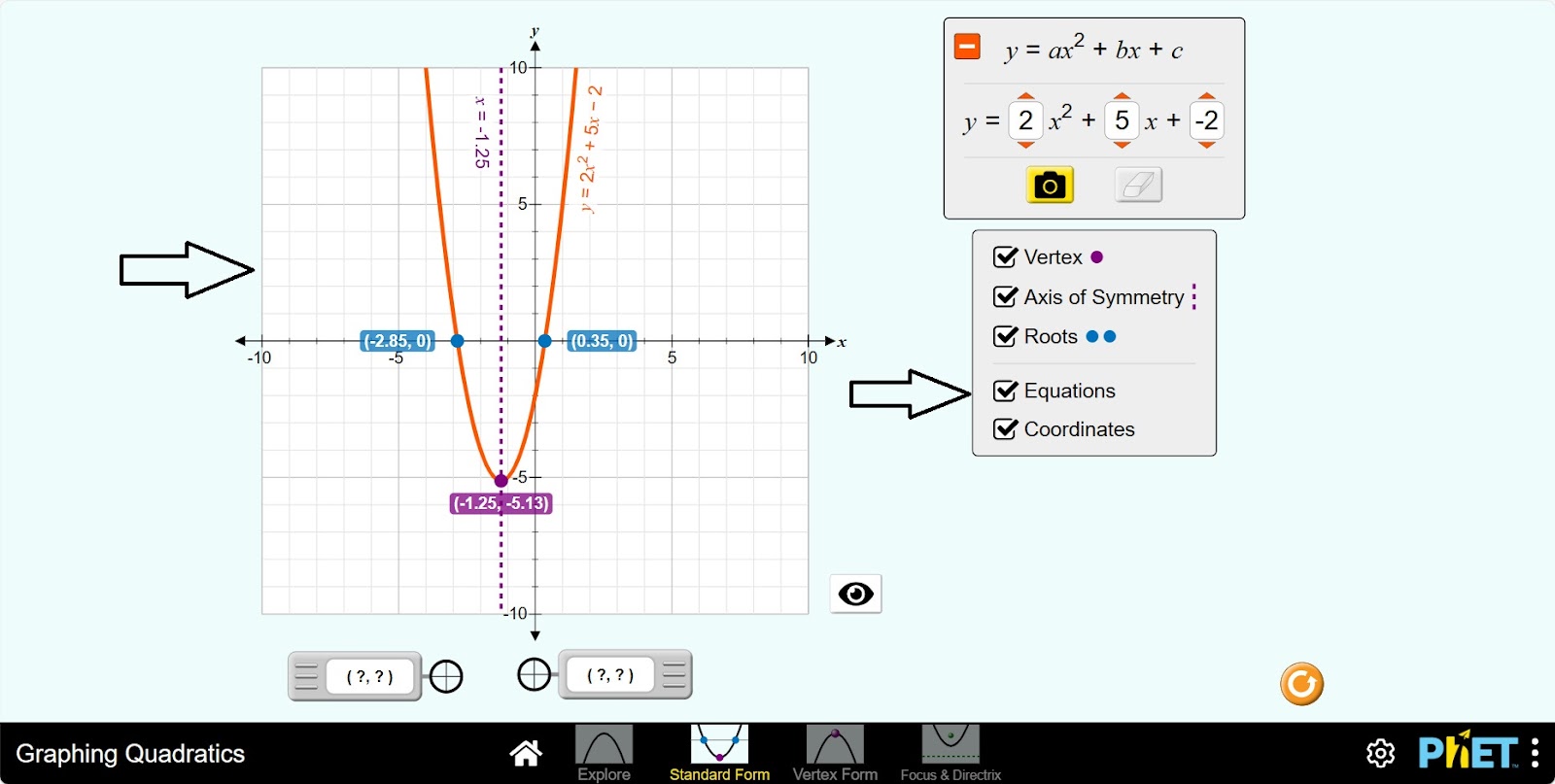Switch to the Explore screen tab
The image size is (1555, 784).
coord(604,753)
